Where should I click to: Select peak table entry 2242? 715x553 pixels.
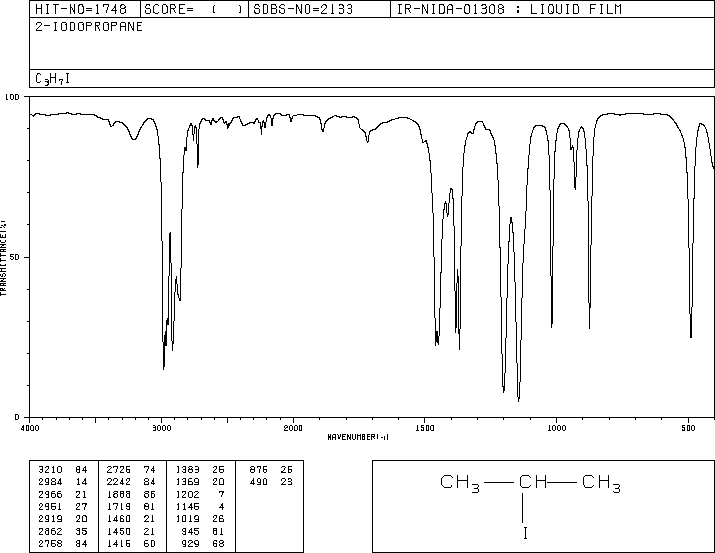tap(119, 482)
